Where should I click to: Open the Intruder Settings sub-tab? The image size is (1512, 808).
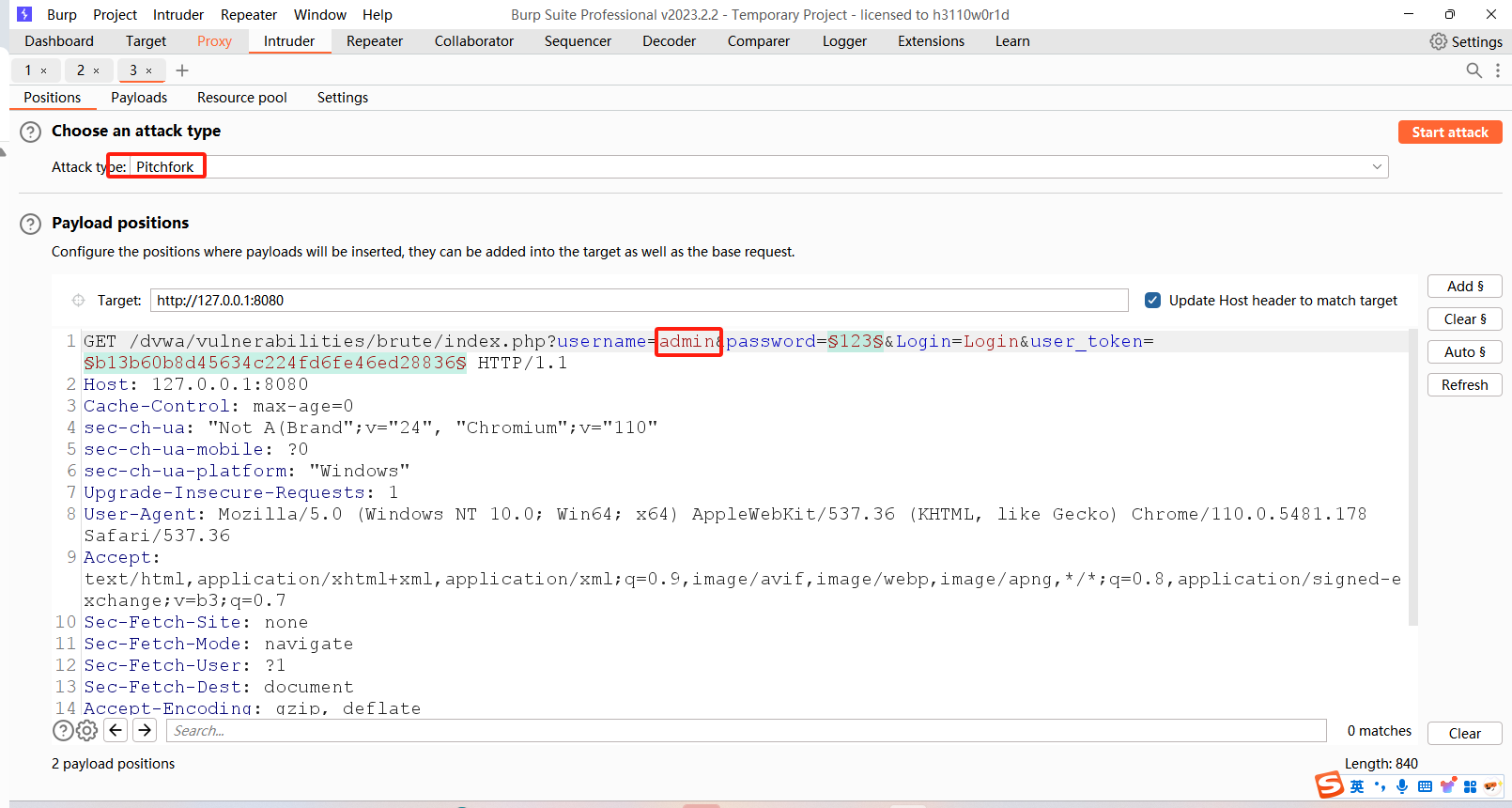coord(343,98)
